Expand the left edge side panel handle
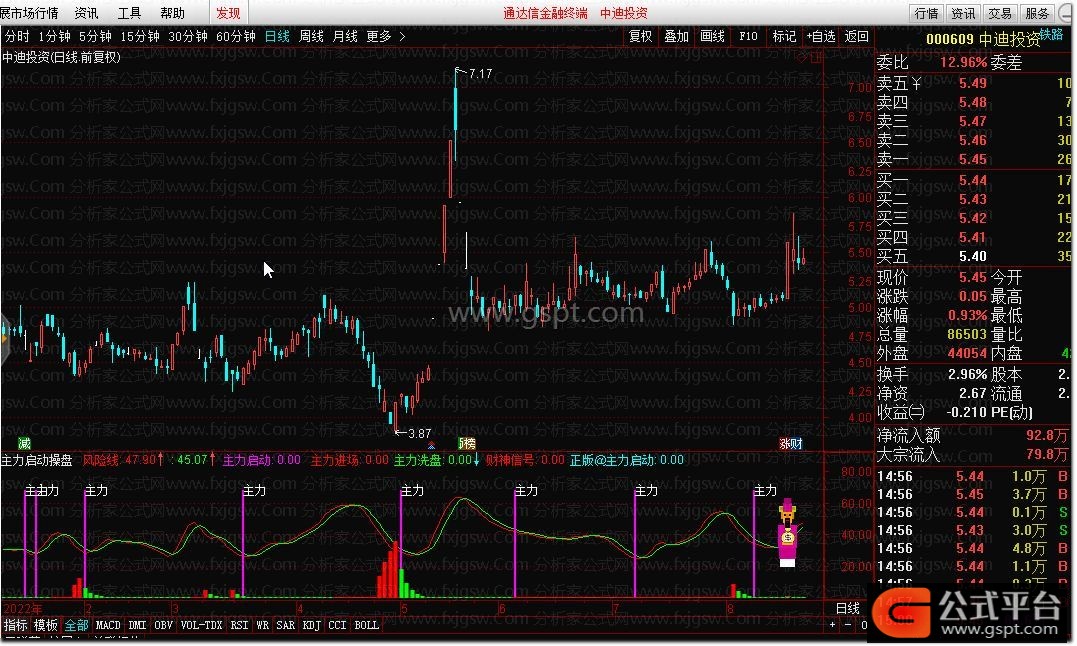The image size is (1077, 646). pyautogui.click(x=4, y=338)
